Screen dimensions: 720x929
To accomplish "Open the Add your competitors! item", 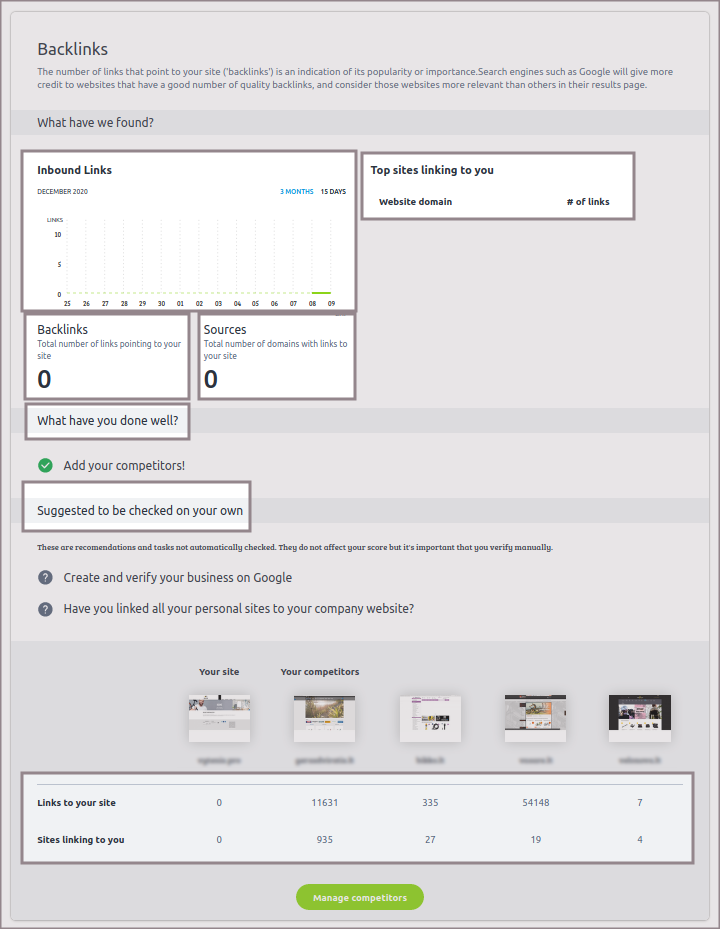I will [x=124, y=465].
